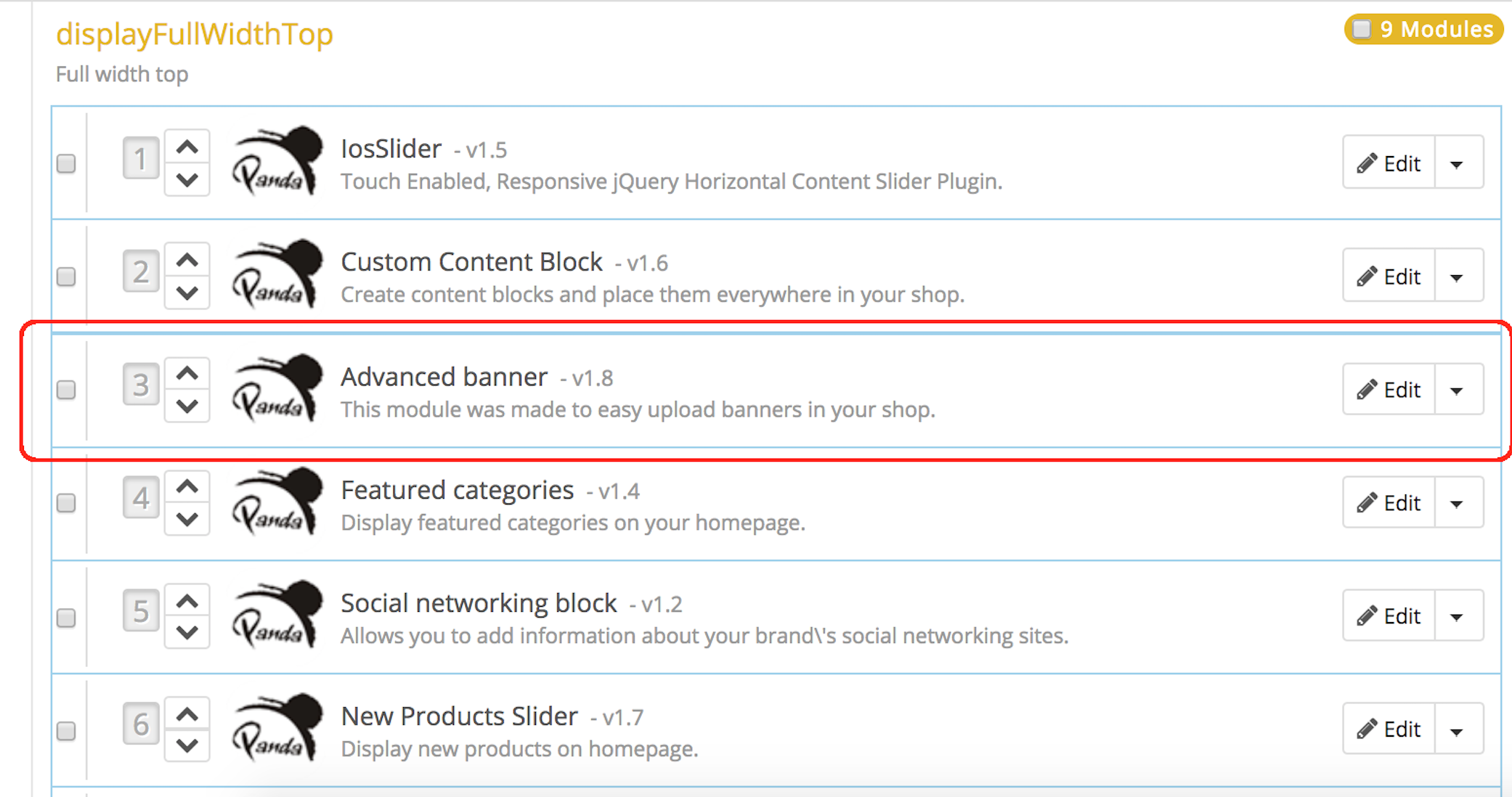Select the Advanced banner checkbox
Screen dimensions: 1512x797
pos(67,390)
